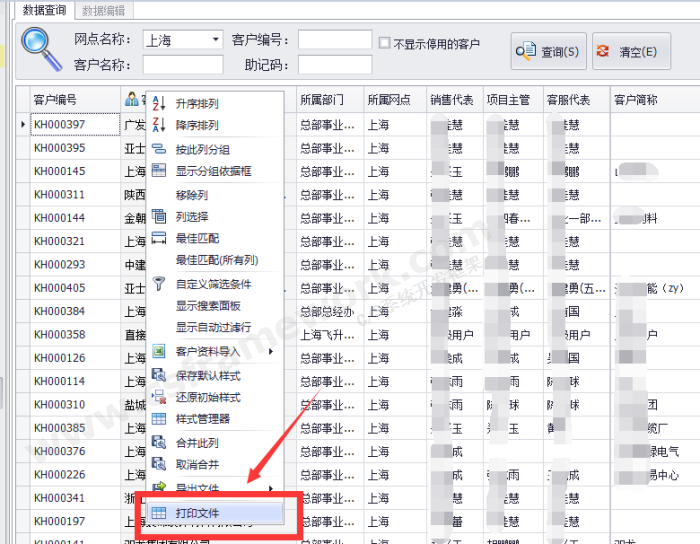Open 列选择 column chooser
This screenshot has height=544, width=700.
[192, 216]
